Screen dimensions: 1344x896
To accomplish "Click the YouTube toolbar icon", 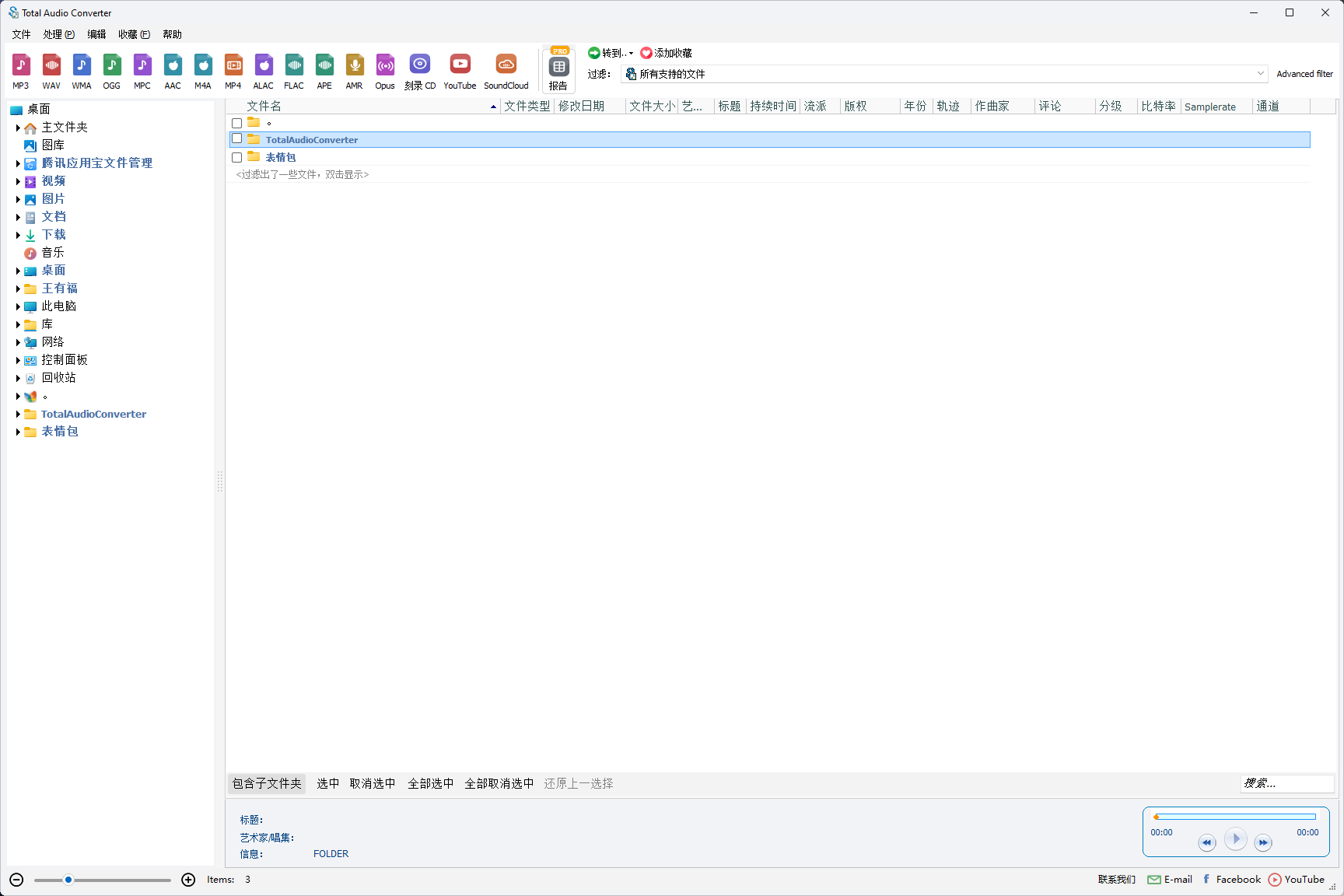I will [x=460, y=72].
